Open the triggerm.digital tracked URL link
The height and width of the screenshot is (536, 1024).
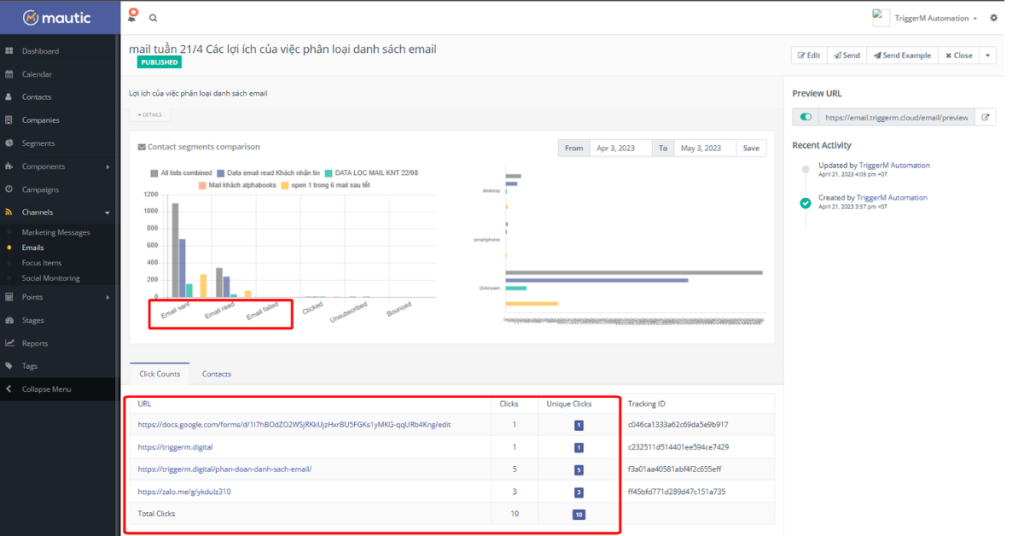point(175,447)
